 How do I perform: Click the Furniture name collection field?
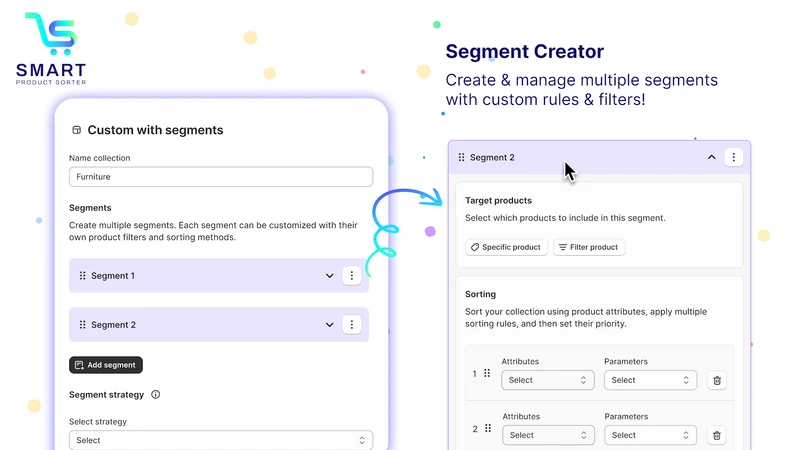click(x=221, y=177)
